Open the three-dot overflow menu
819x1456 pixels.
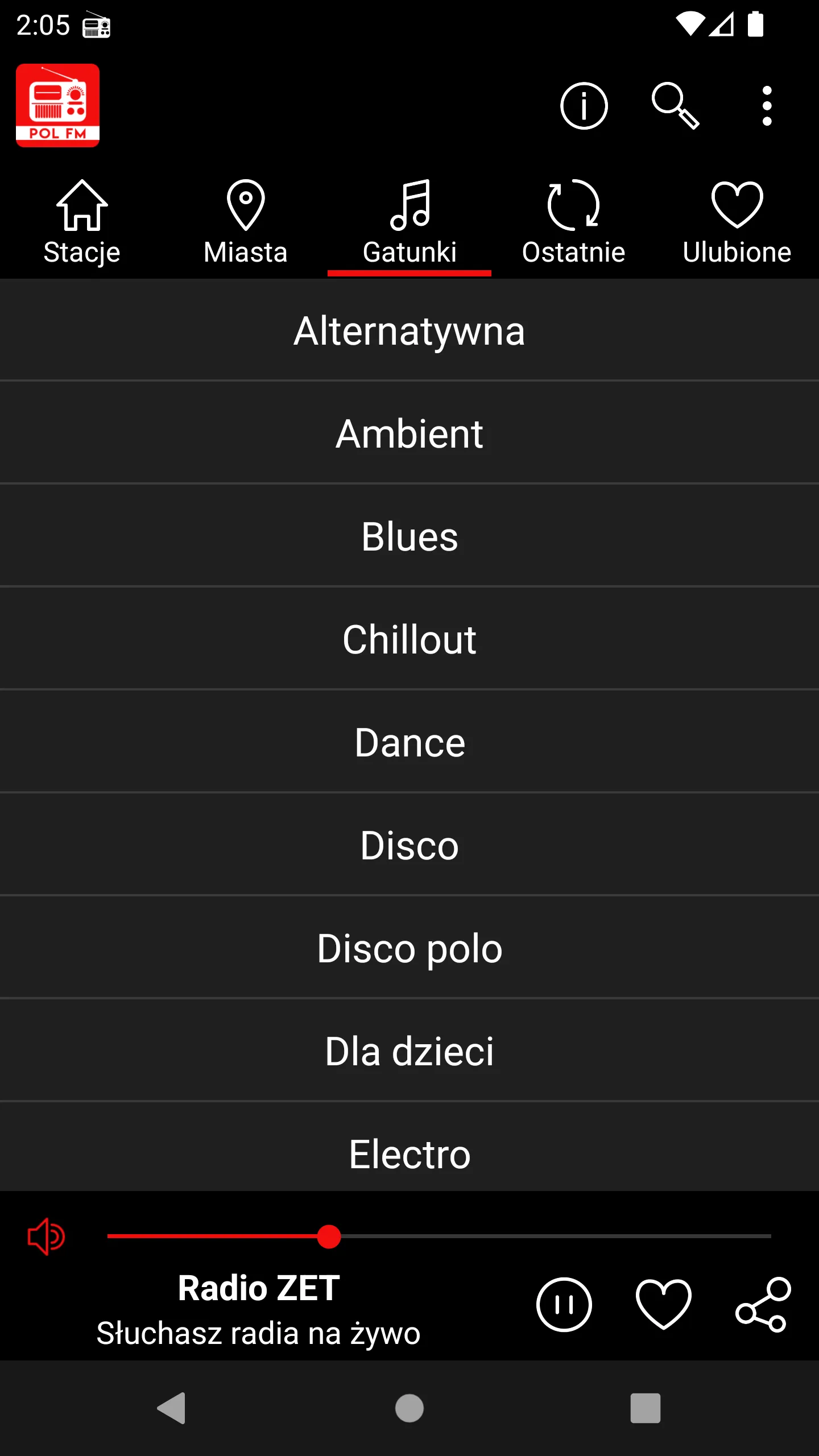pos(767,106)
